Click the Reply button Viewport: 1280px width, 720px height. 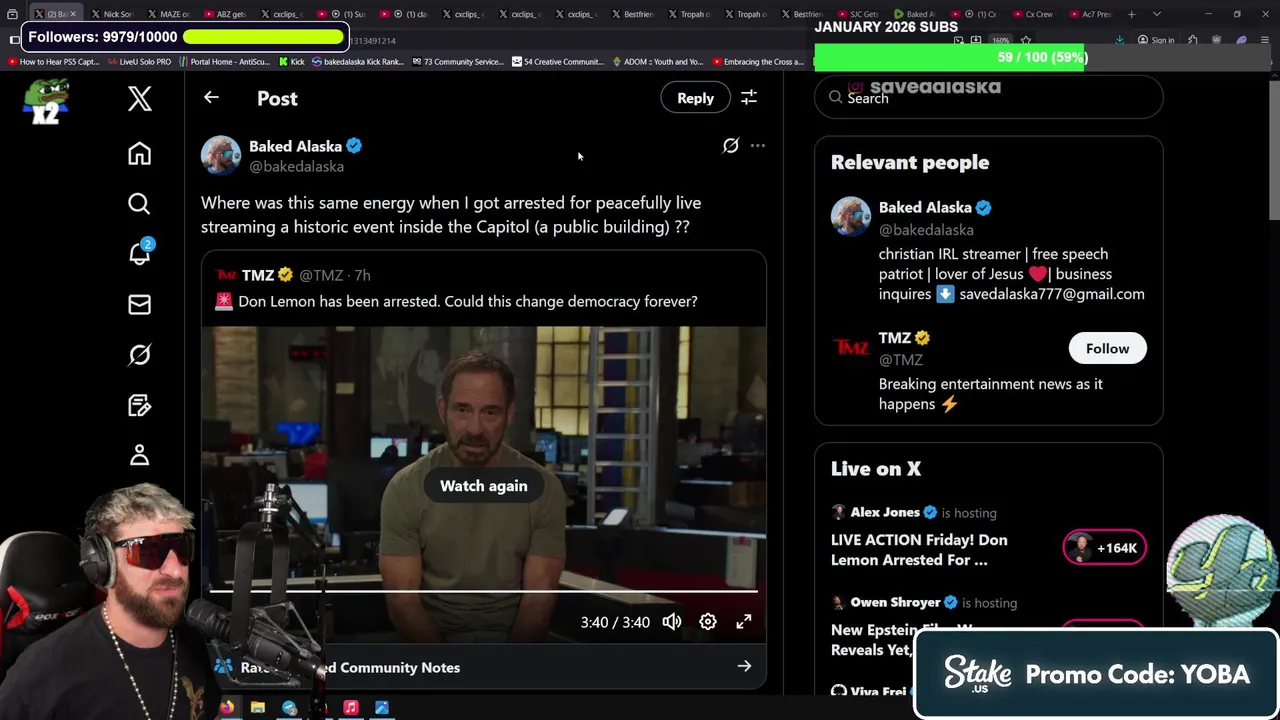(695, 98)
